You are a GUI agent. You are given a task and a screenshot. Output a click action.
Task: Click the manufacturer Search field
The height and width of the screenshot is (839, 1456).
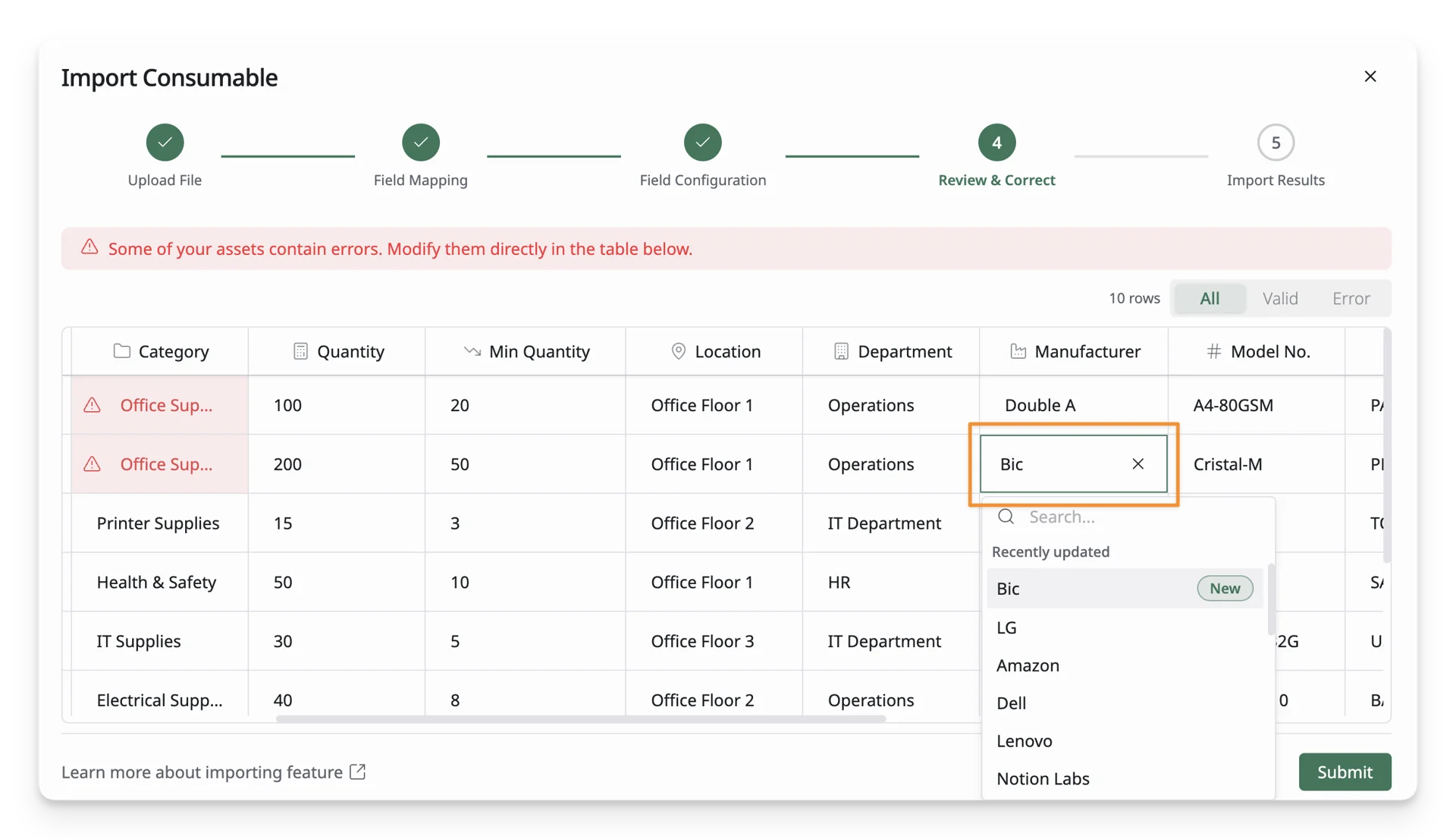pos(1128,517)
